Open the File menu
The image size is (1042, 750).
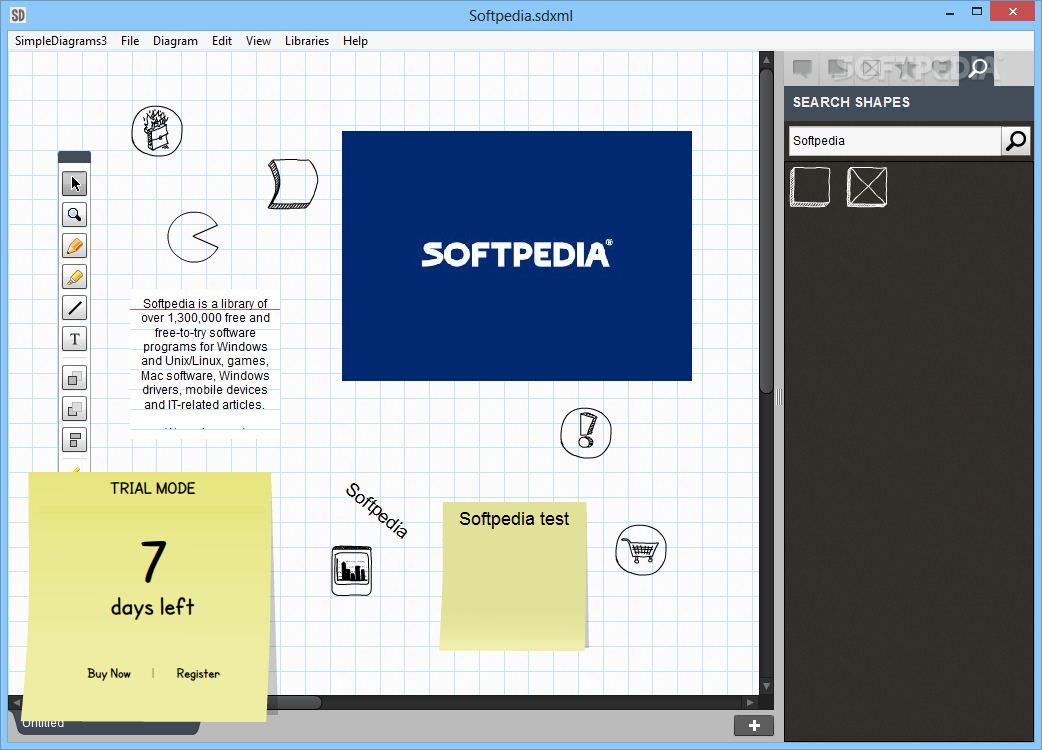click(130, 41)
